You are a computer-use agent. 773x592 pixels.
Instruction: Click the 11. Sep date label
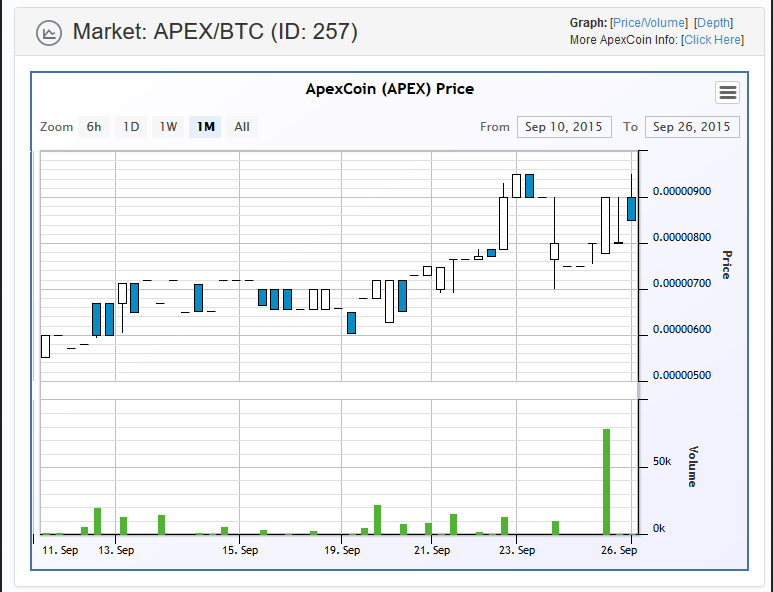tap(60, 550)
